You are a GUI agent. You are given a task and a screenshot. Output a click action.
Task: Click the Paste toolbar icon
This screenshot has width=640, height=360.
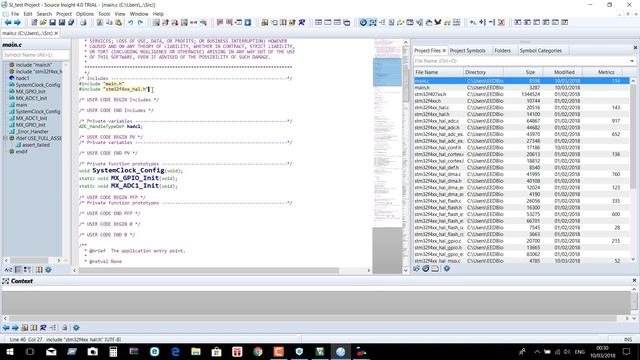[118, 22]
